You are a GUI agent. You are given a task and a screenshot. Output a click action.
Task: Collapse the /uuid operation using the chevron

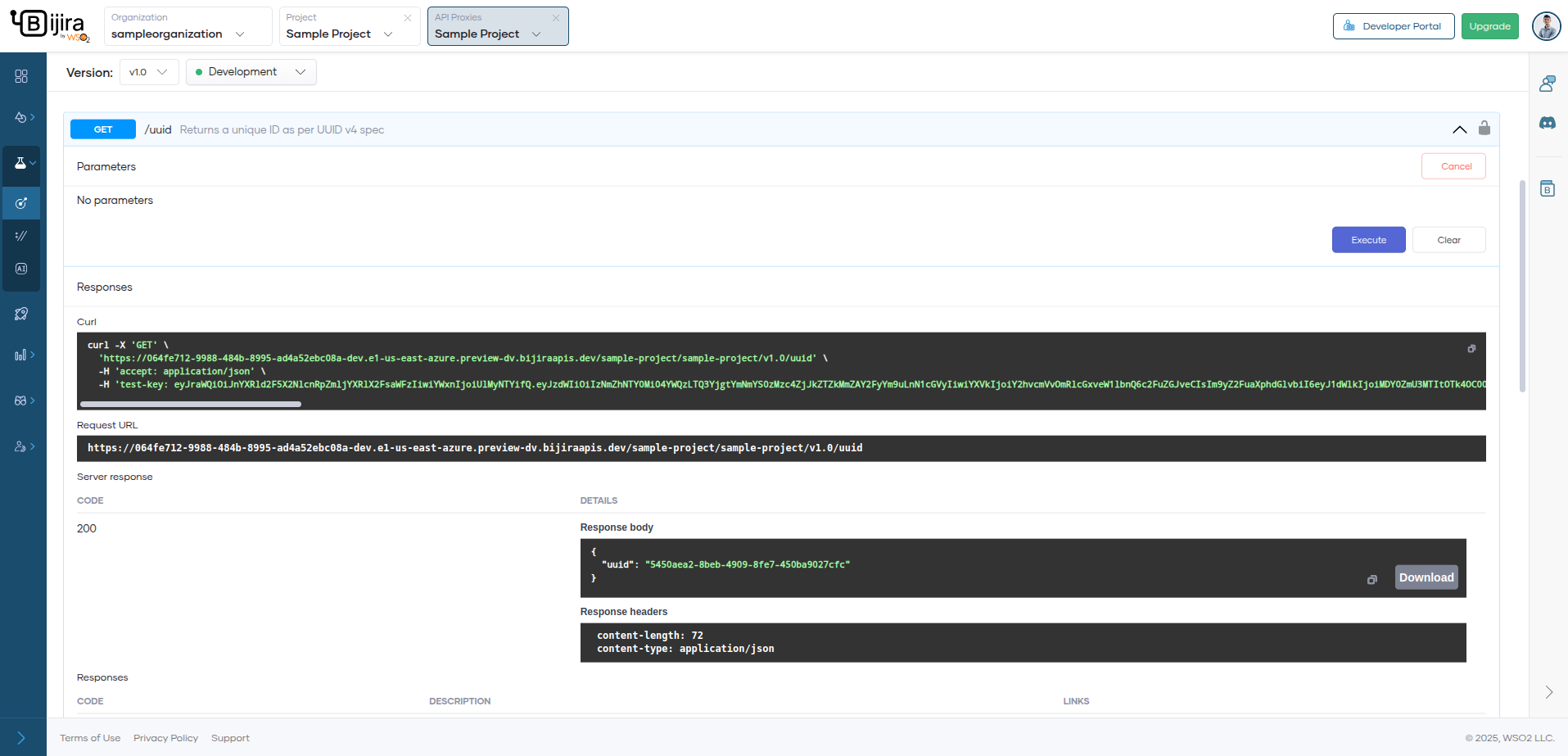(x=1460, y=129)
